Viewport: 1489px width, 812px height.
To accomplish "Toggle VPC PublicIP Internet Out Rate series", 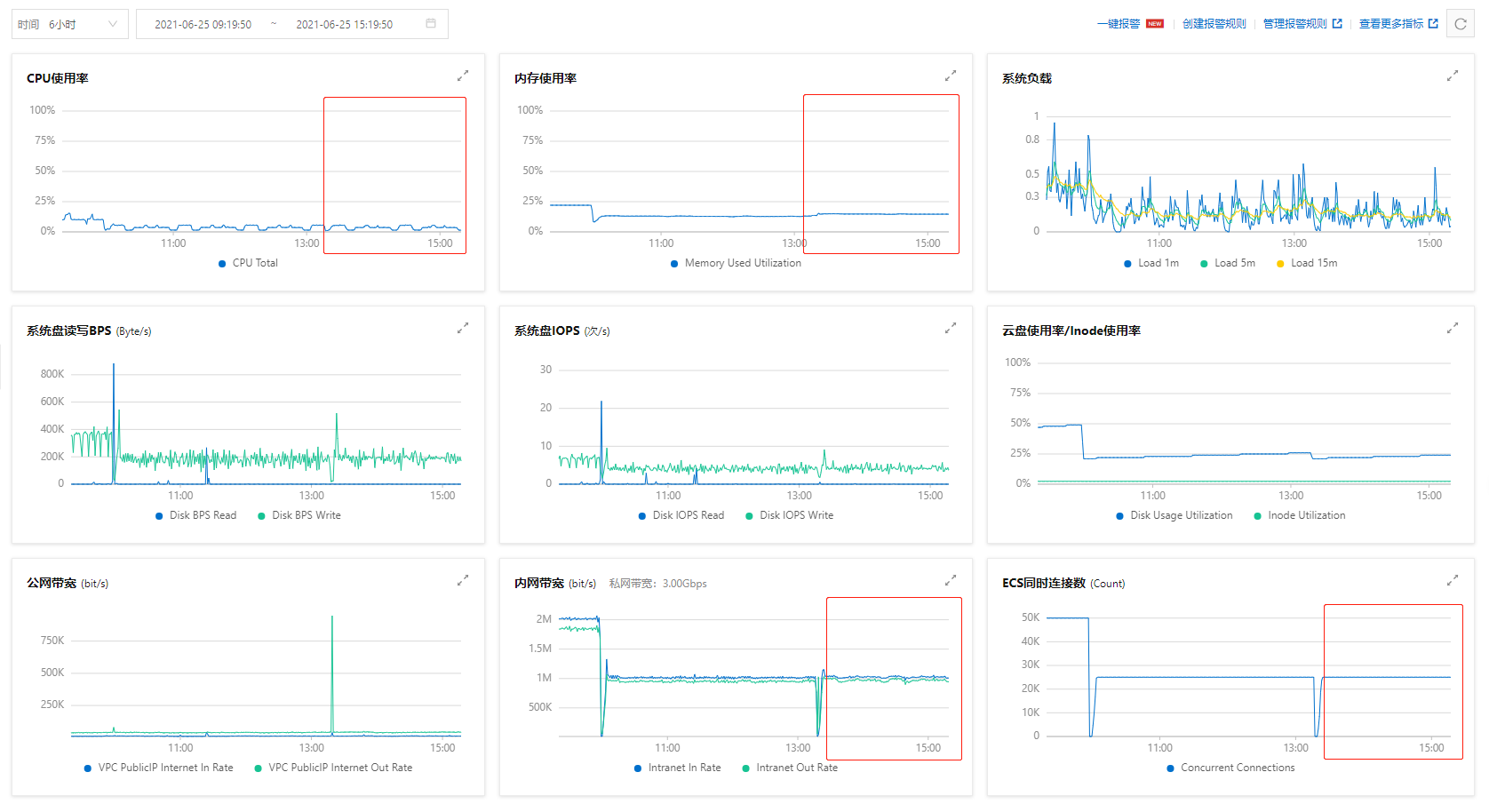I will (333, 768).
